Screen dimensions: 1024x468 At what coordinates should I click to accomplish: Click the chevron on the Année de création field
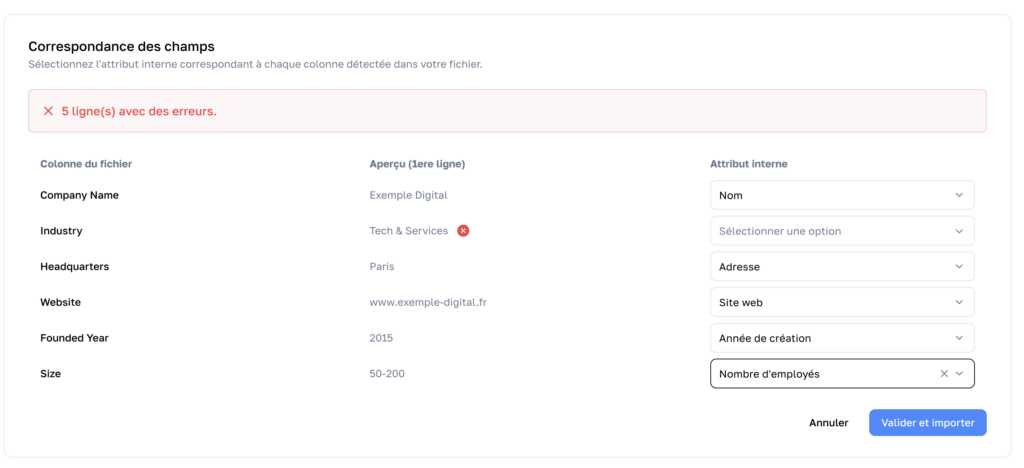click(959, 338)
